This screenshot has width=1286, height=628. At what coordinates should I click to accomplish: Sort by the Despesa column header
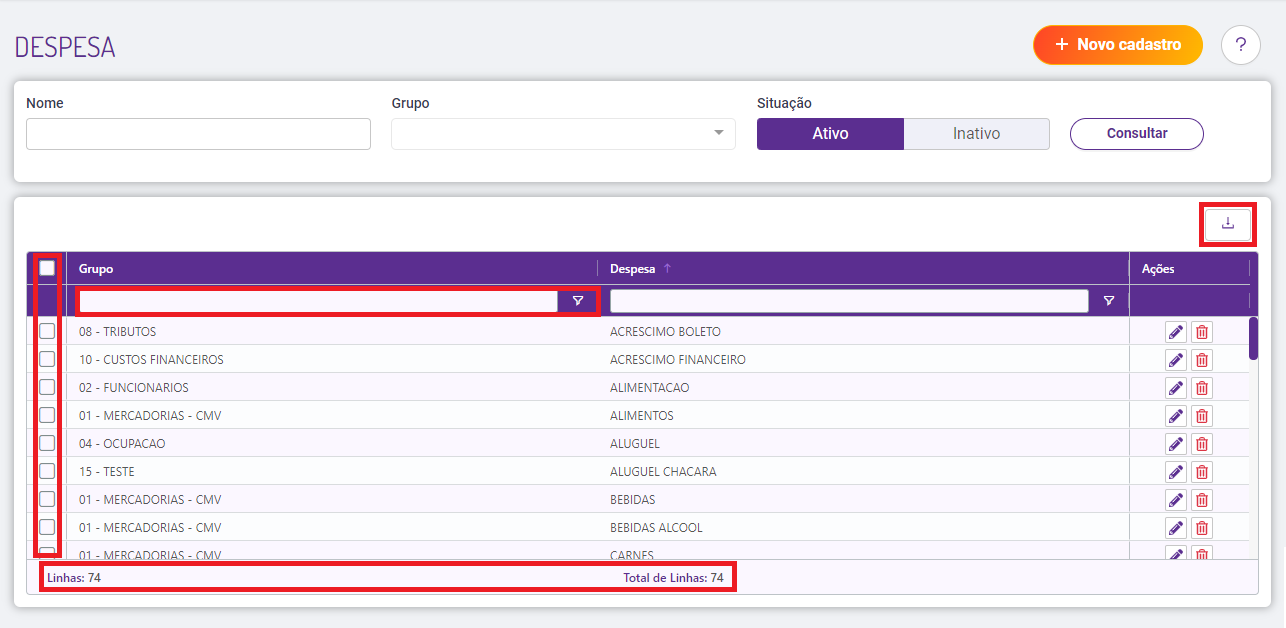click(x=632, y=269)
